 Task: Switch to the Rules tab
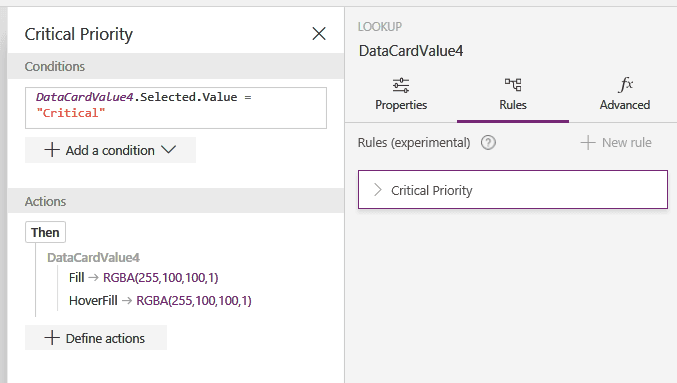[513, 95]
